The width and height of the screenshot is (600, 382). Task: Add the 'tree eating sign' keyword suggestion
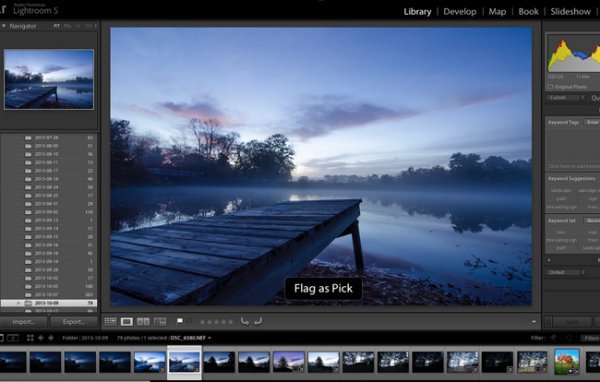point(561,207)
